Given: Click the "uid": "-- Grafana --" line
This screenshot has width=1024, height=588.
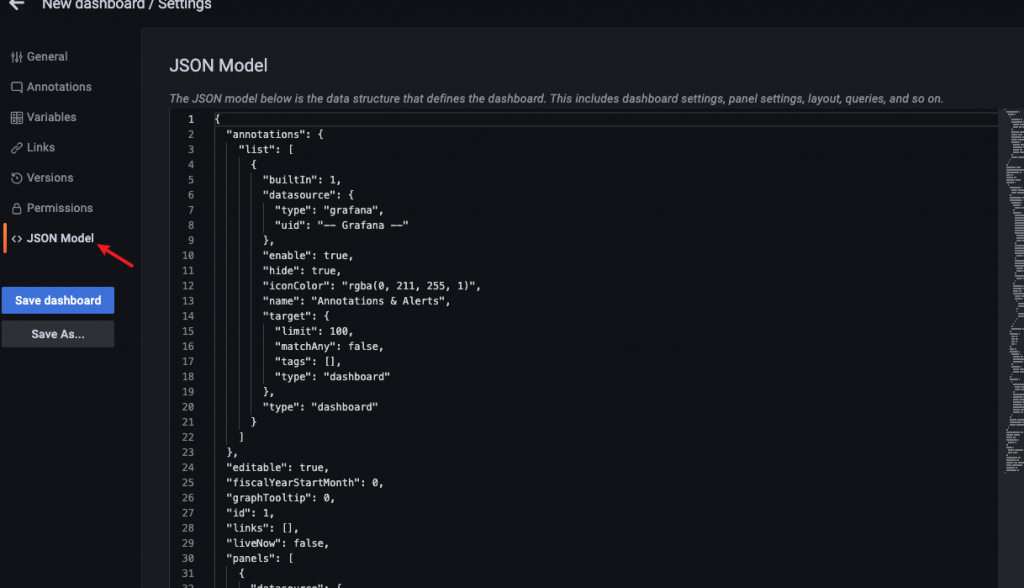Looking at the screenshot, I should tap(342, 225).
